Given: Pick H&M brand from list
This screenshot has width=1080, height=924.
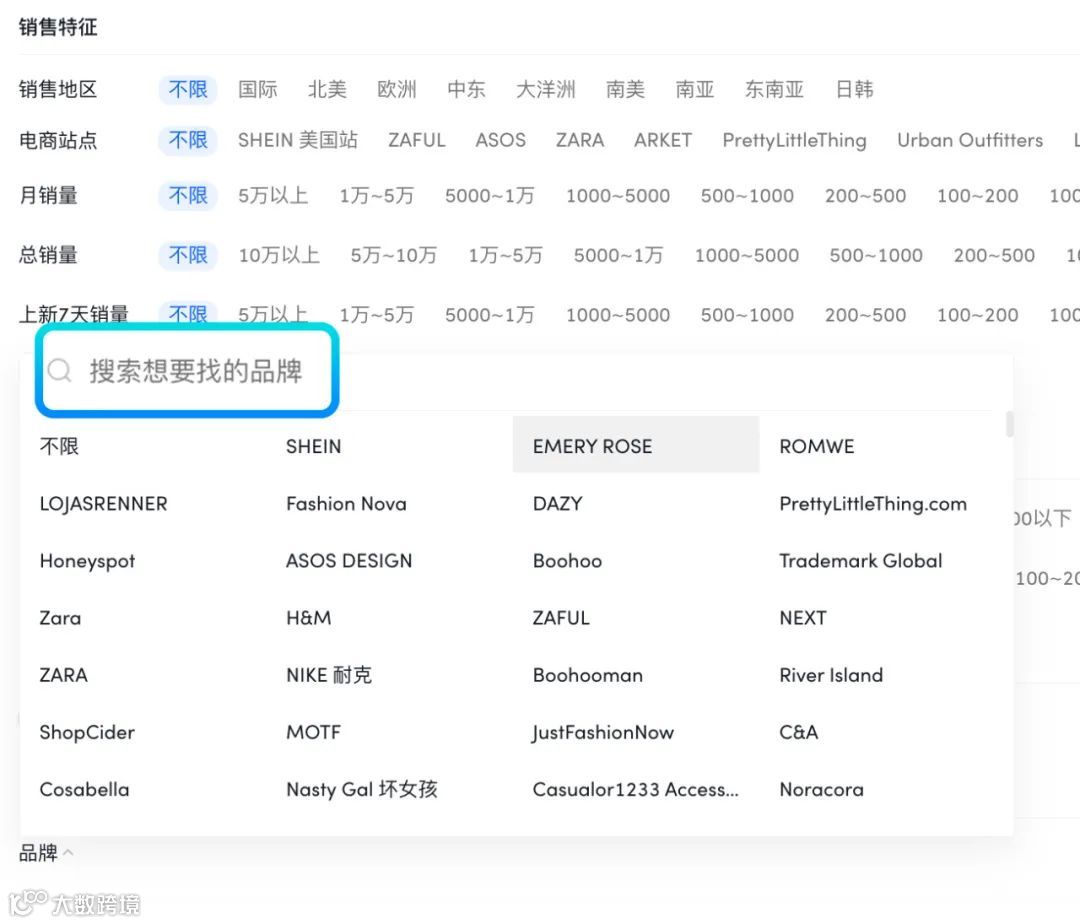Looking at the screenshot, I should pyautogui.click(x=309, y=618).
